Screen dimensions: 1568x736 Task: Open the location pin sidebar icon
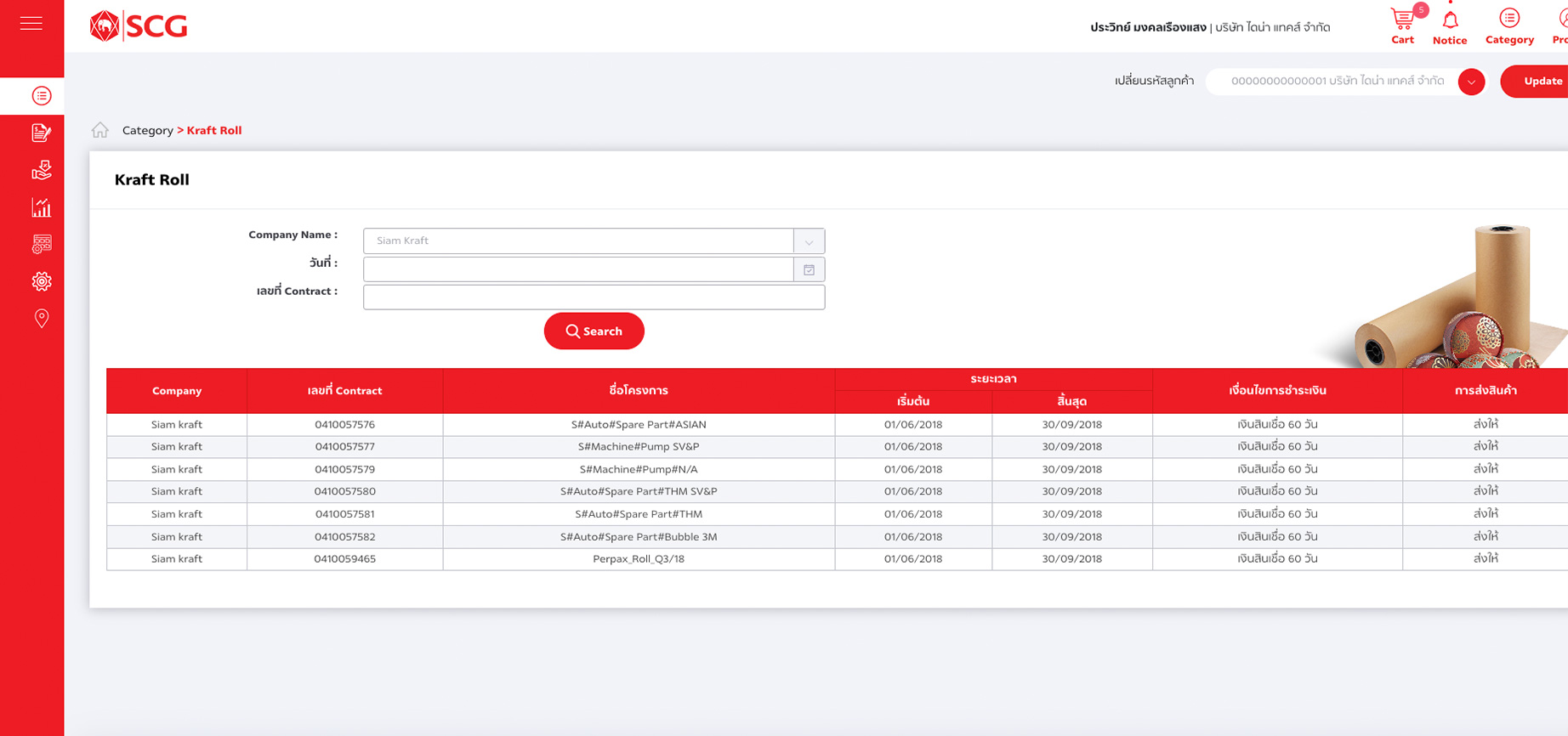point(42,319)
